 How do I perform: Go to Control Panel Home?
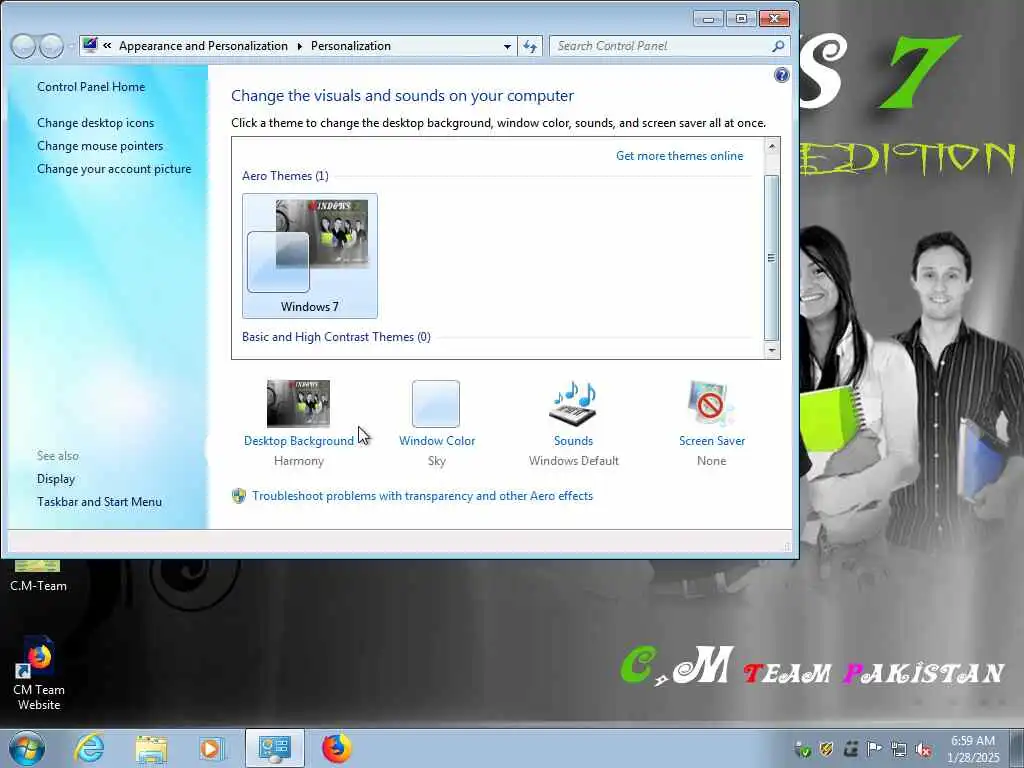click(x=91, y=87)
